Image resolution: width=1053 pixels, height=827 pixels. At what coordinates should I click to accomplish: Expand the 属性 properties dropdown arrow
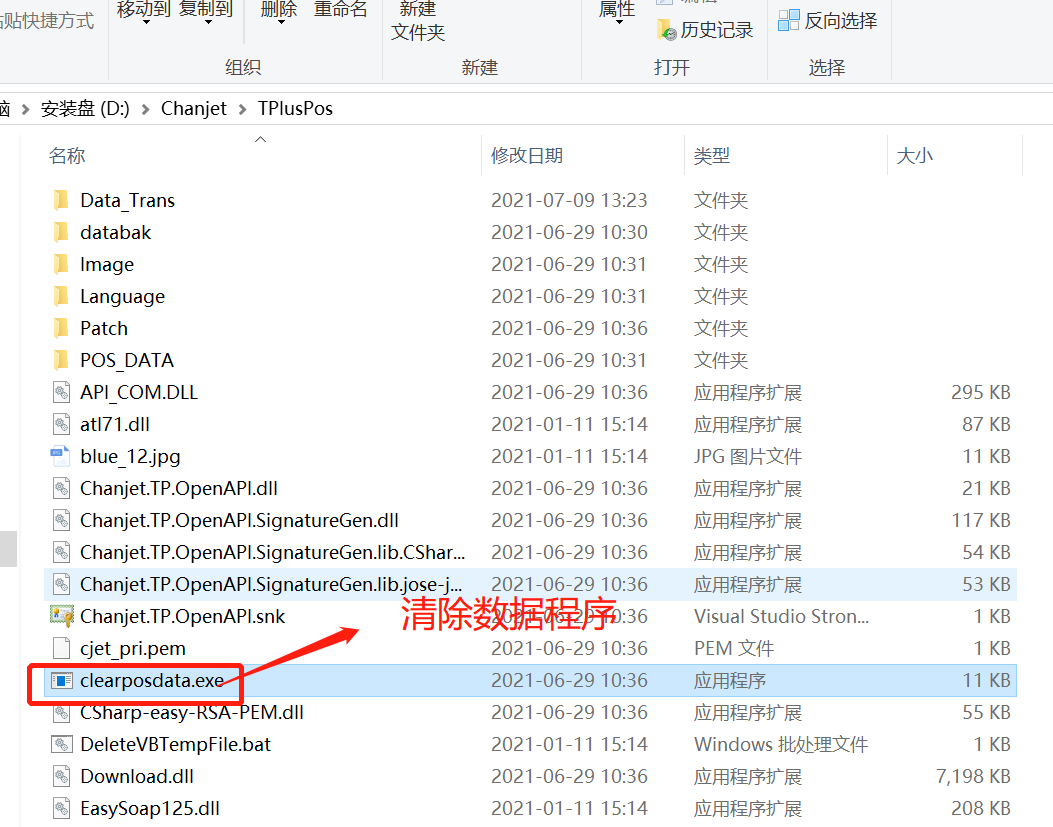(x=619, y=22)
